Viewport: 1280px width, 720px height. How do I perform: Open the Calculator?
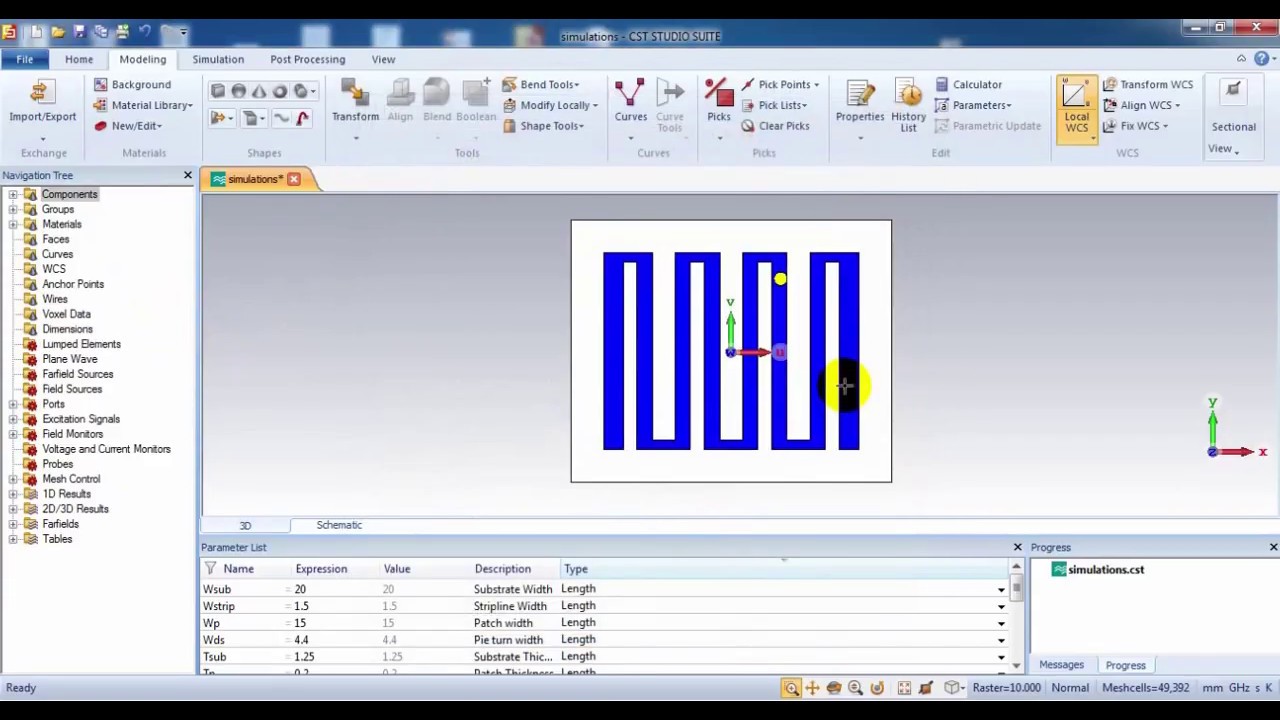[968, 85]
